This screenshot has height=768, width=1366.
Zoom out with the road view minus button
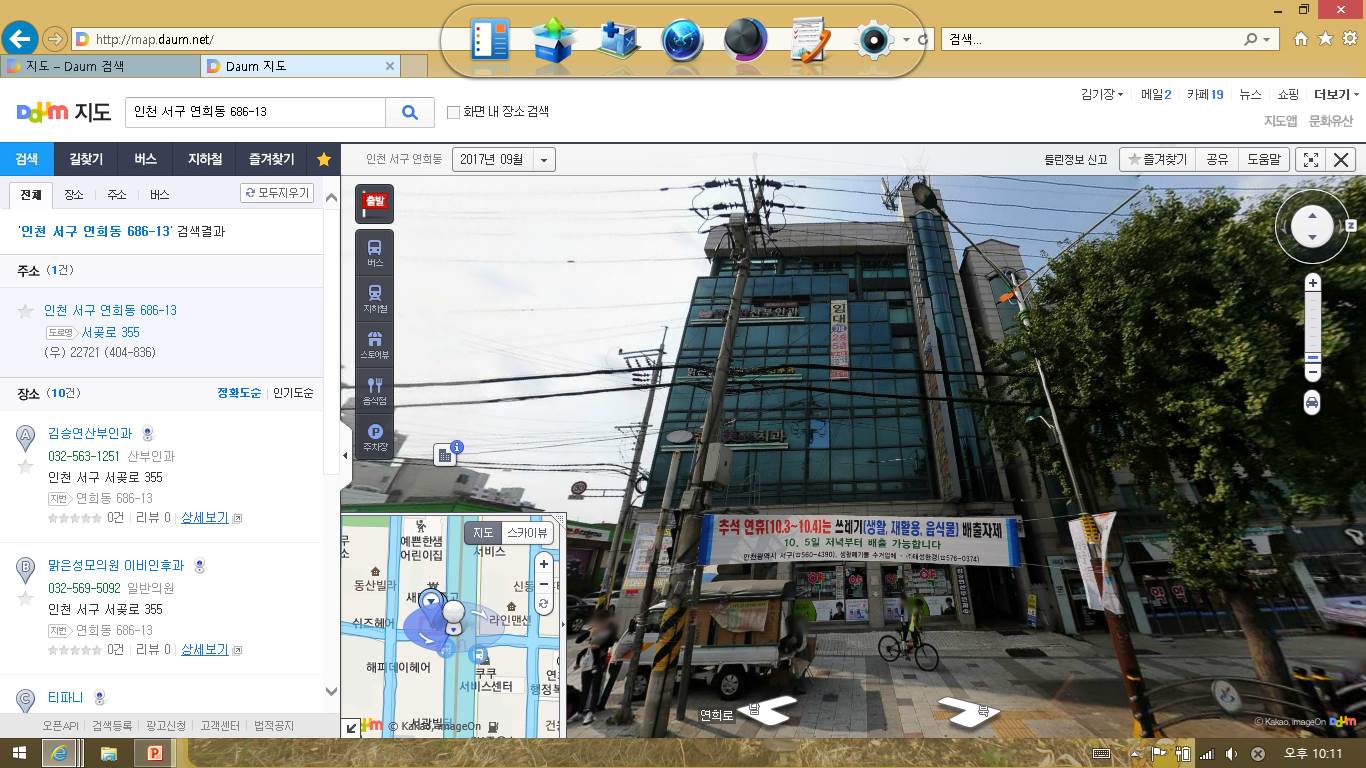pyautogui.click(x=1313, y=373)
